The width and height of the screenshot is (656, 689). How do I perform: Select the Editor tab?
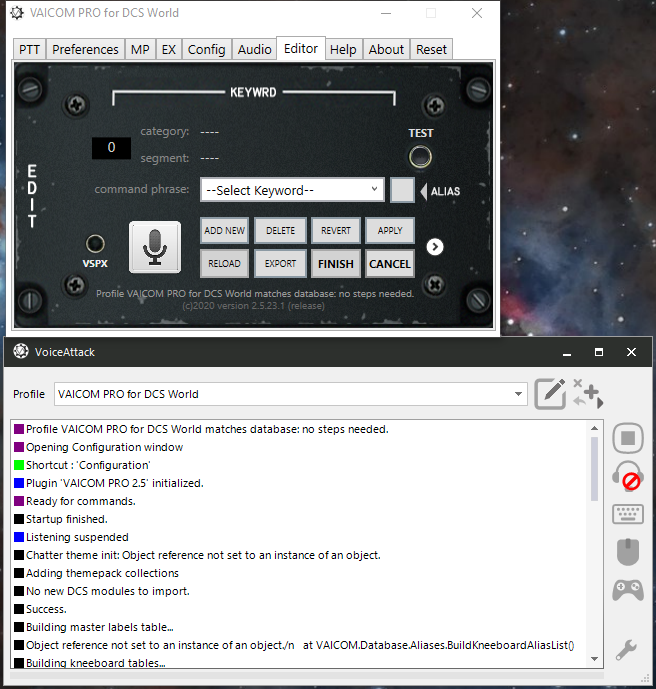tap(301, 48)
